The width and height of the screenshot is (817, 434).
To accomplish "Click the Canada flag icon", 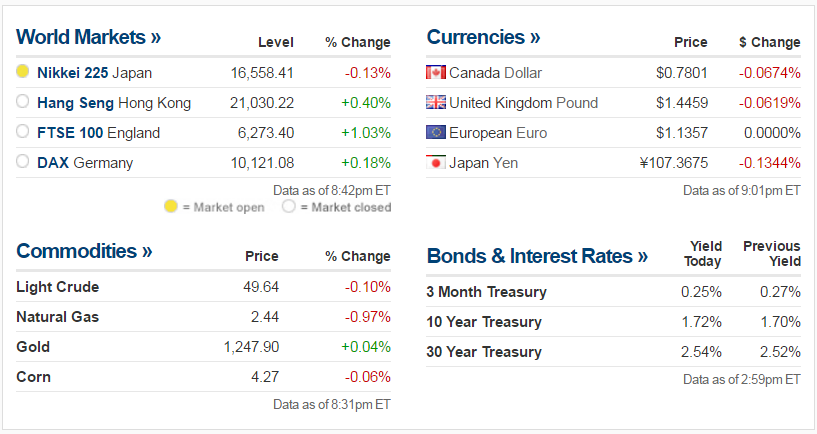I will 435,72.
